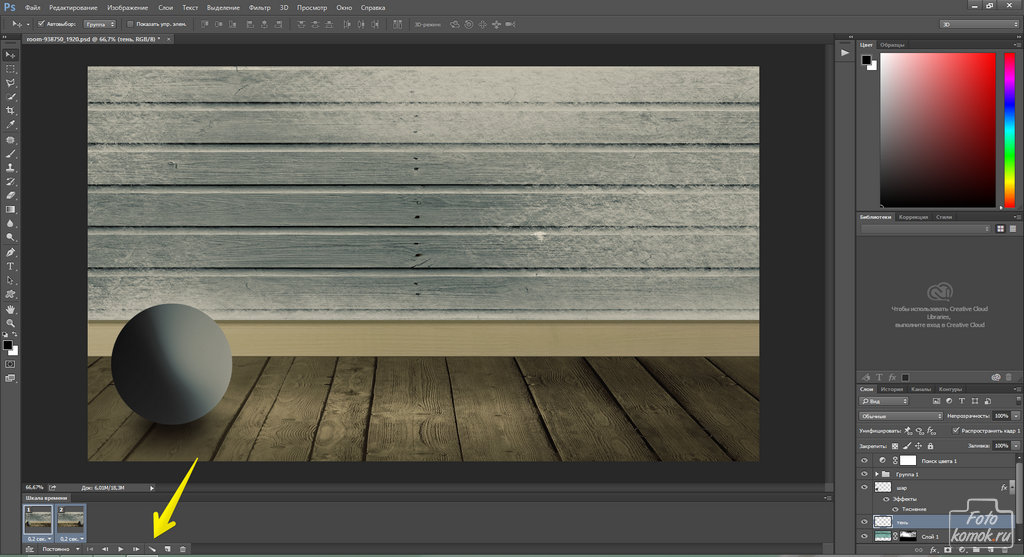
Task: Expand the Группа 1 layer group
Action: click(x=877, y=473)
